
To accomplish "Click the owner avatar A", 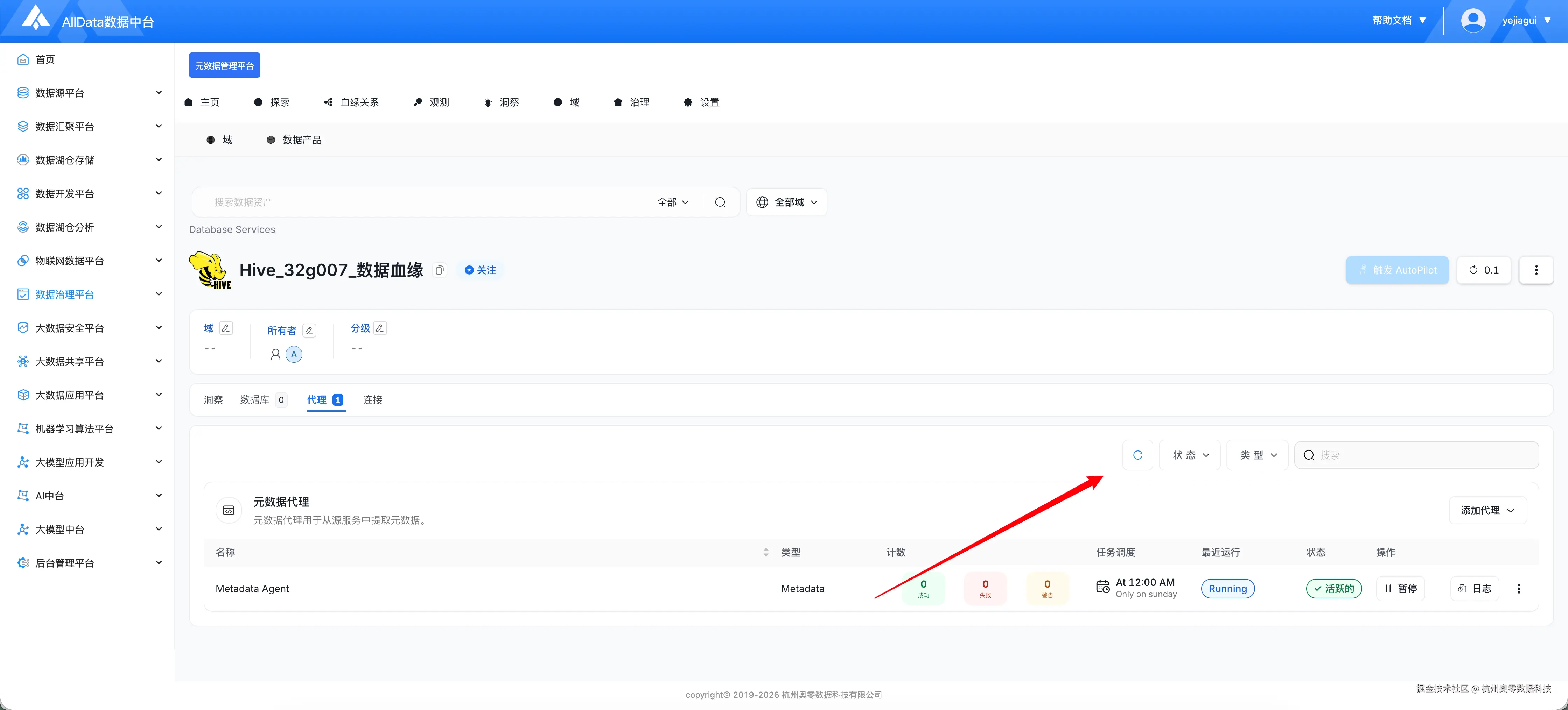I will tap(294, 354).
